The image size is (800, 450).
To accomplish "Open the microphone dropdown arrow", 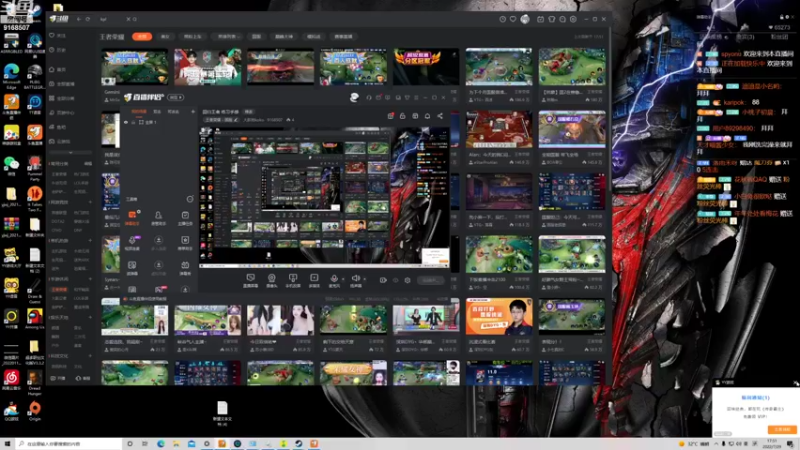I will (342, 279).
